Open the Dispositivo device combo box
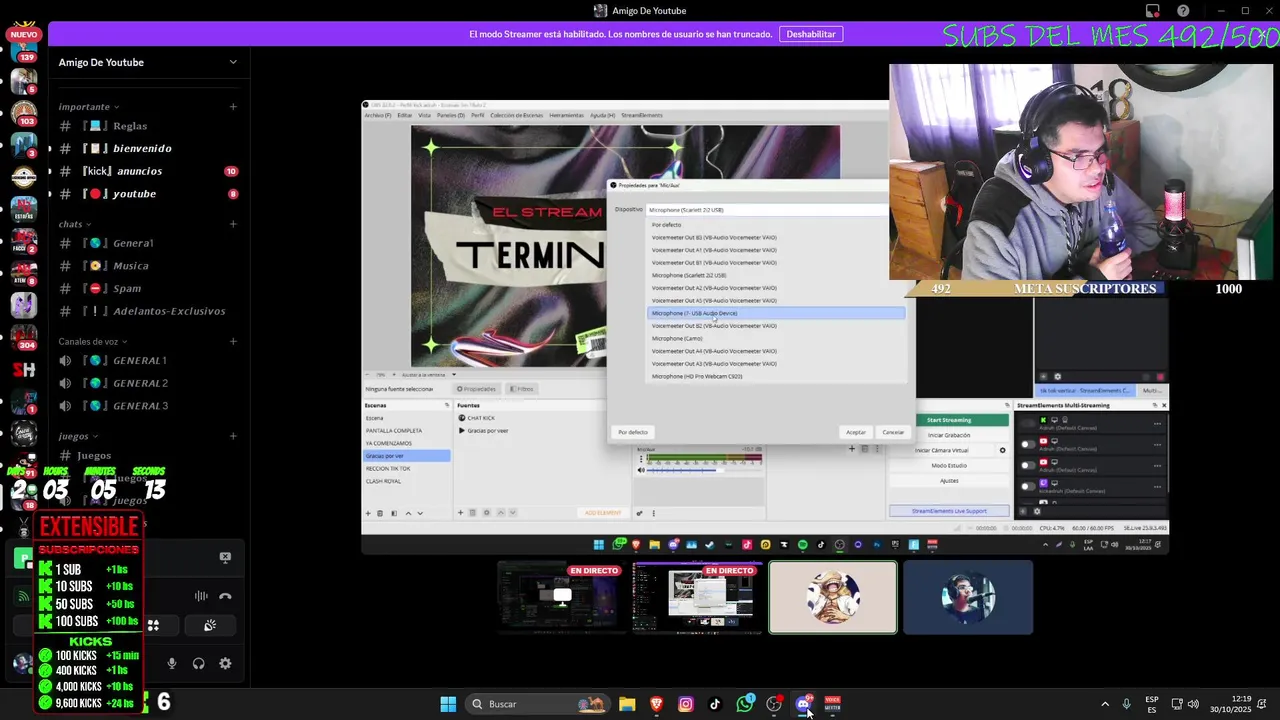Image resolution: width=1280 pixels, height=720 pixels. click(x=767, y=210)
